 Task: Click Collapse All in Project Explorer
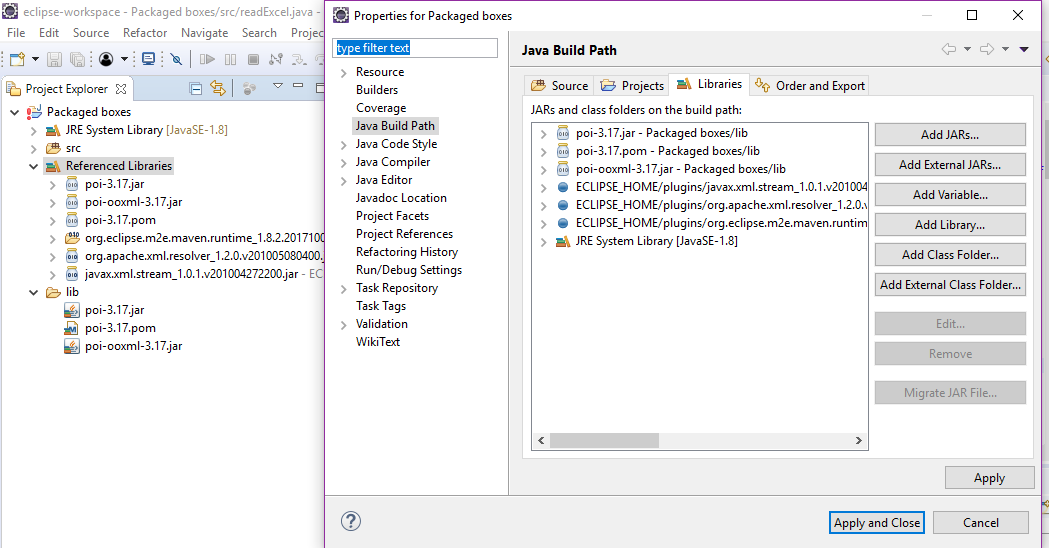click(196, 88)
